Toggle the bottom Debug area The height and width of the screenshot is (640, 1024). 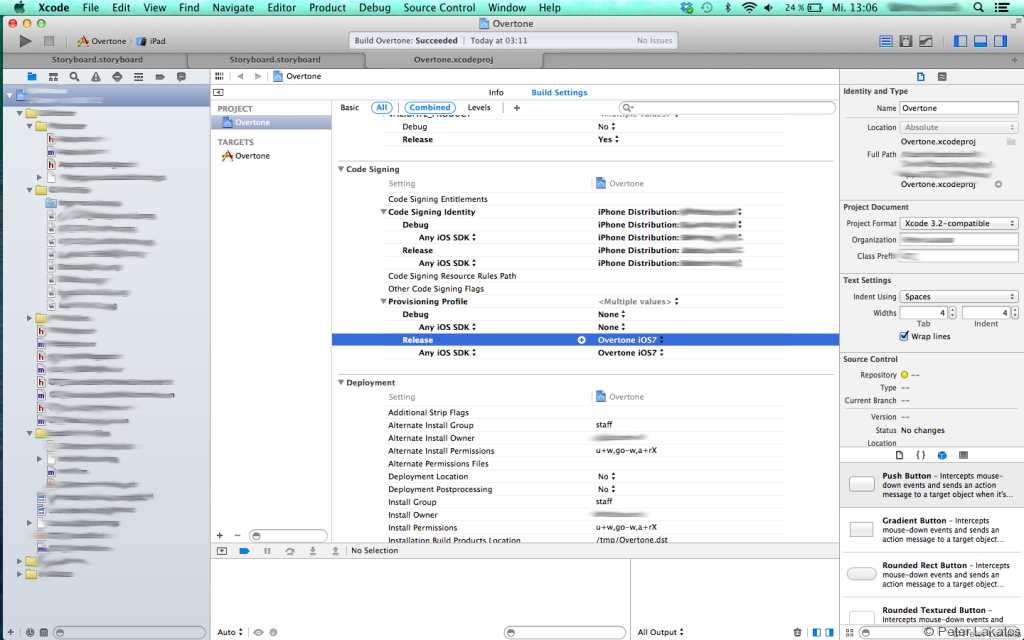pyautogui.click(x=980, y=41)
